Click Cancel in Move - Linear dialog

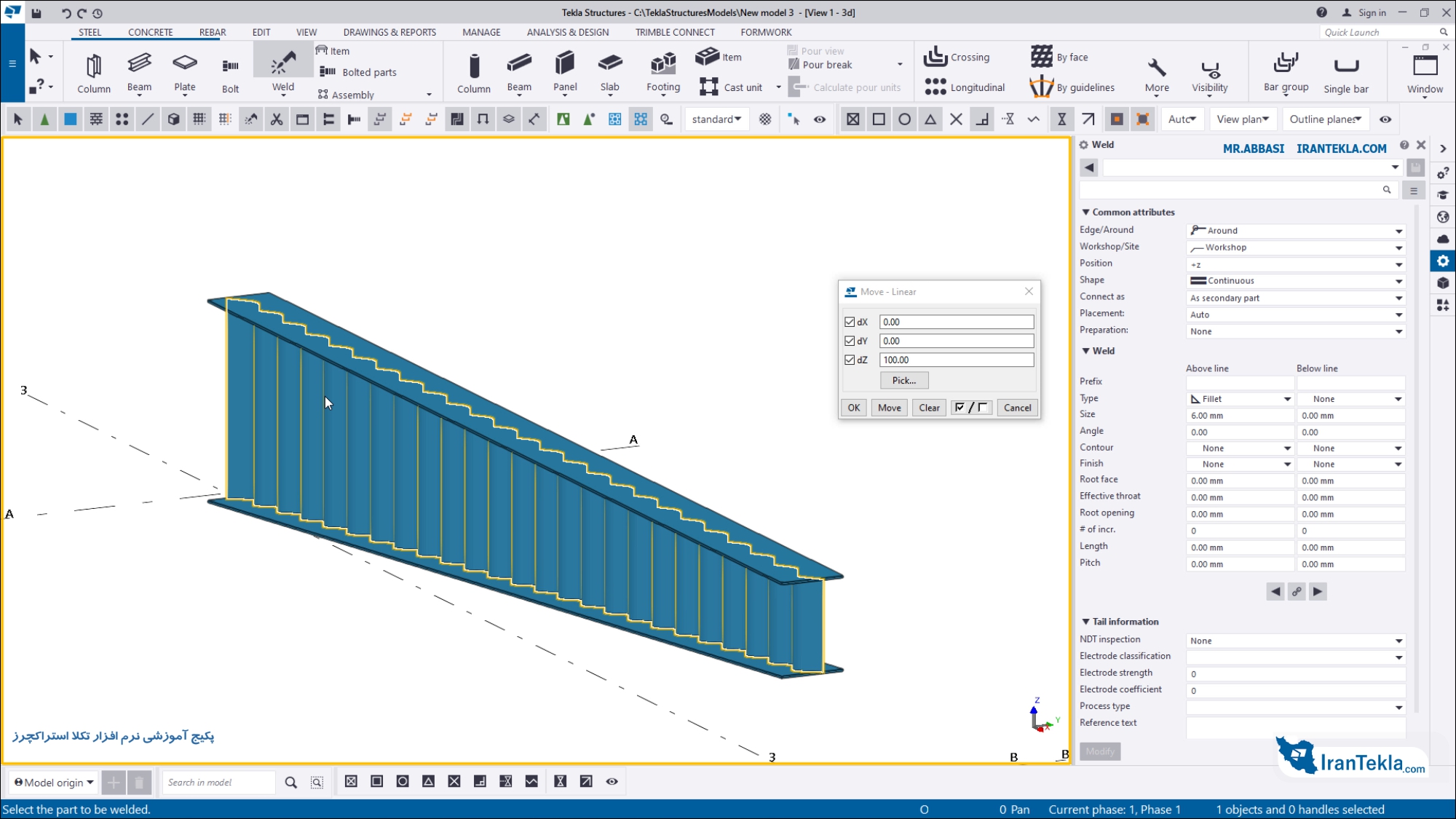pyautogui.click(x=1017, y=408)
